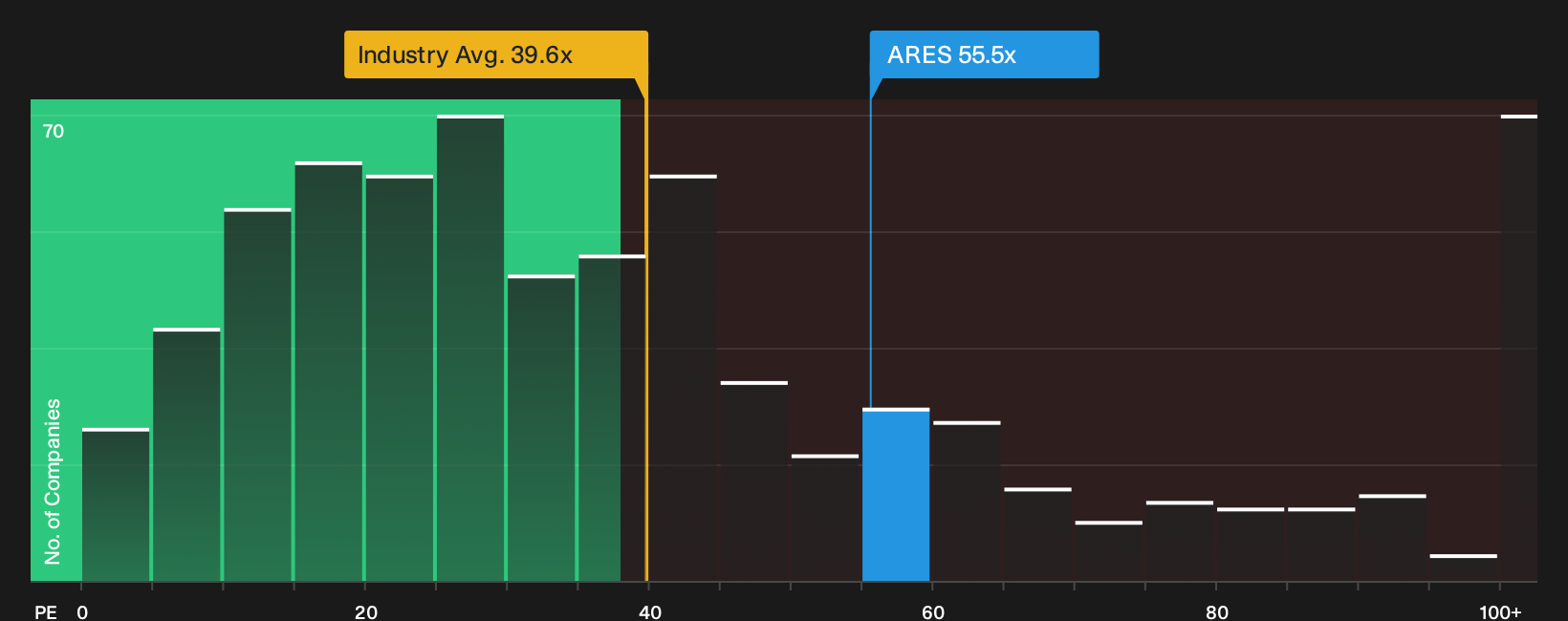Click the histogram bar for PE 45-50
Screen dimensions: 1568x621
754,482
